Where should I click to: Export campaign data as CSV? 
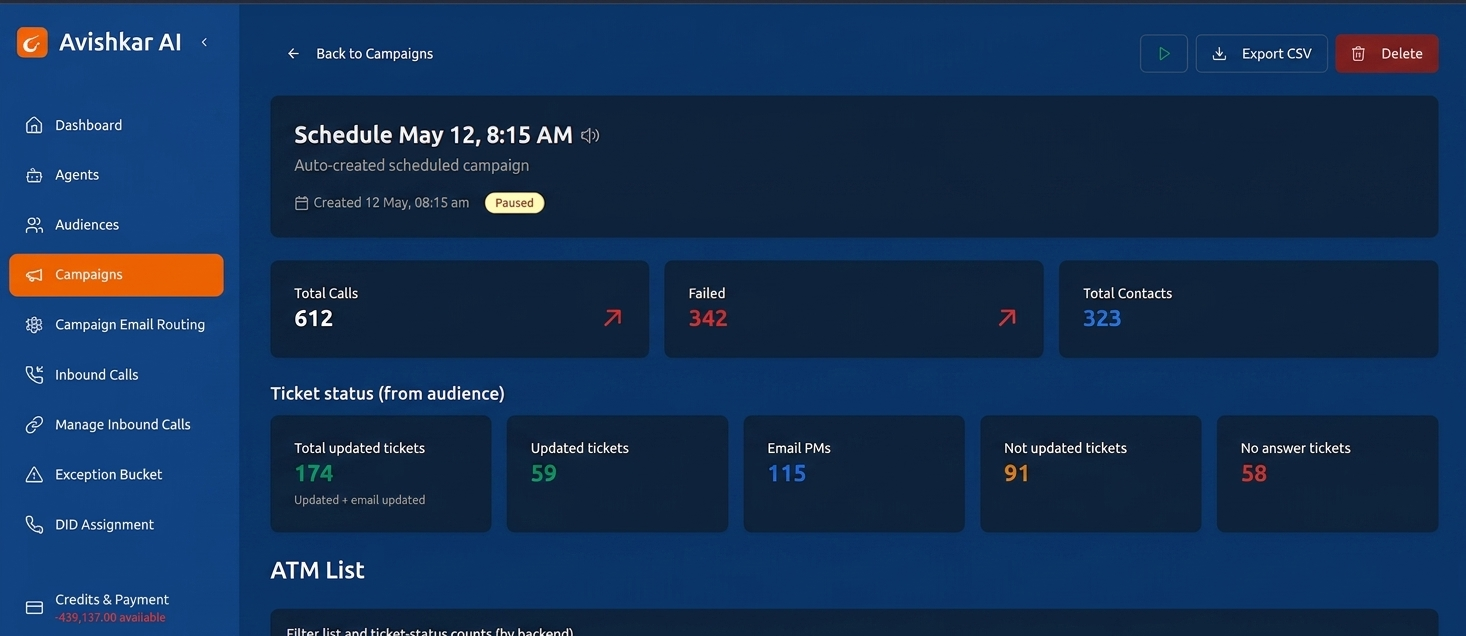(x=1262, y=54)
